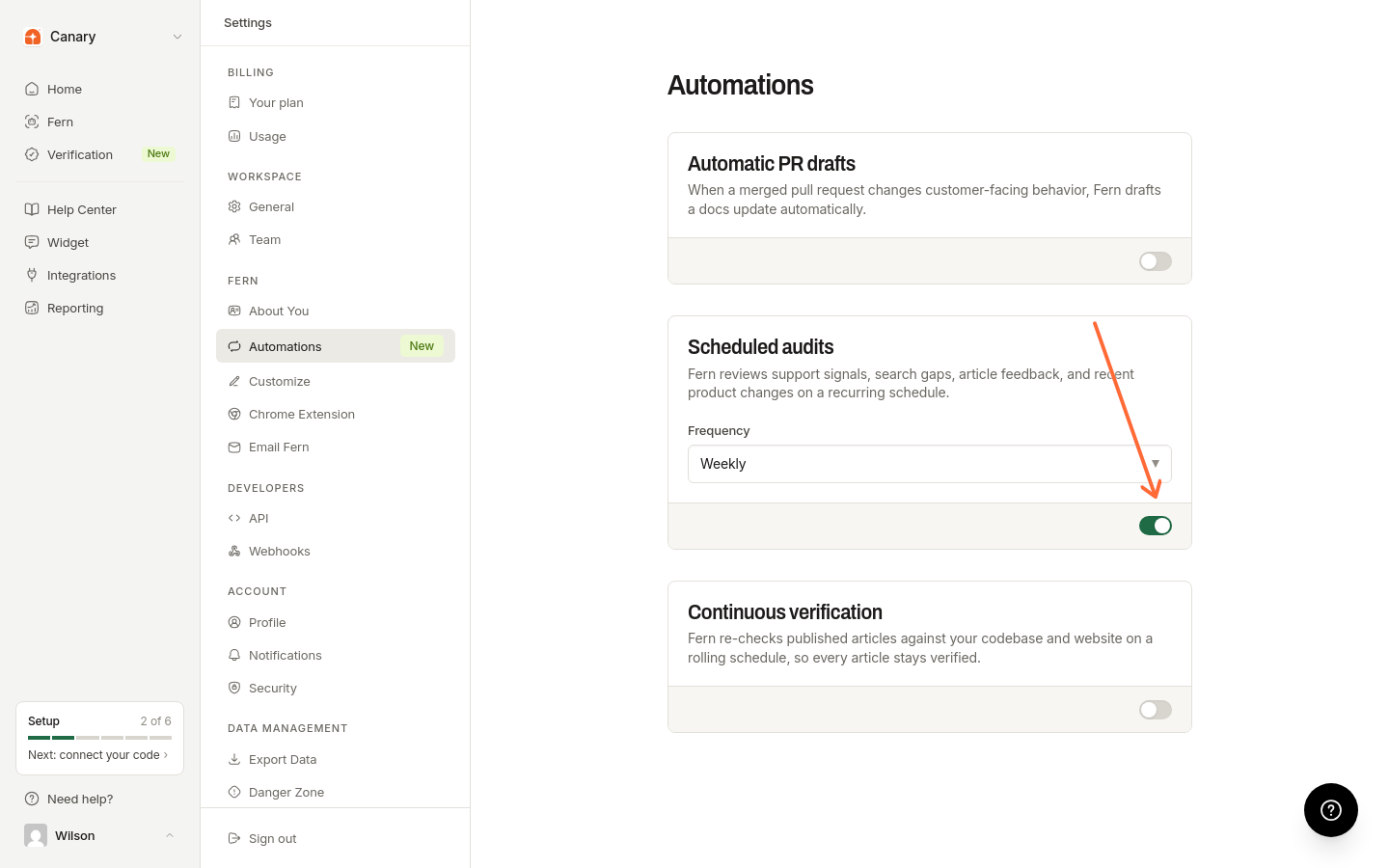Click Wilson's avatar thumbnail
The width and height of the screenshot is (1389, 868).
pyautogui.click(x=36, y=835)
